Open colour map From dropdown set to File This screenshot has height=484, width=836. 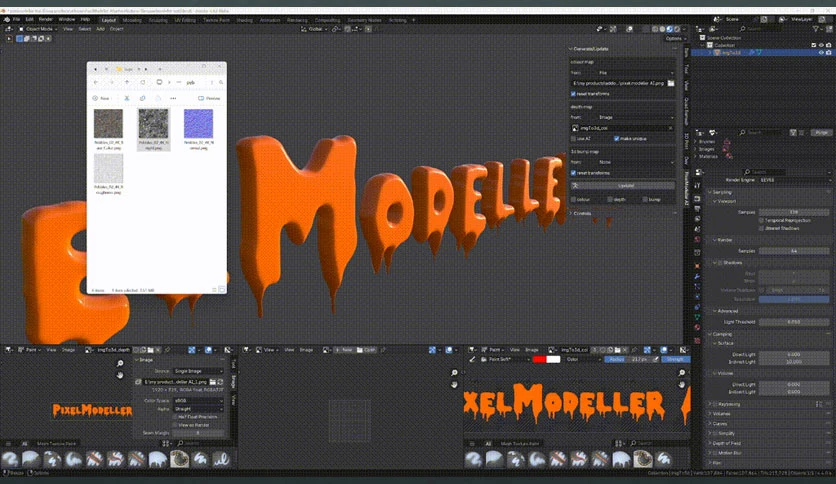point(636,72)
